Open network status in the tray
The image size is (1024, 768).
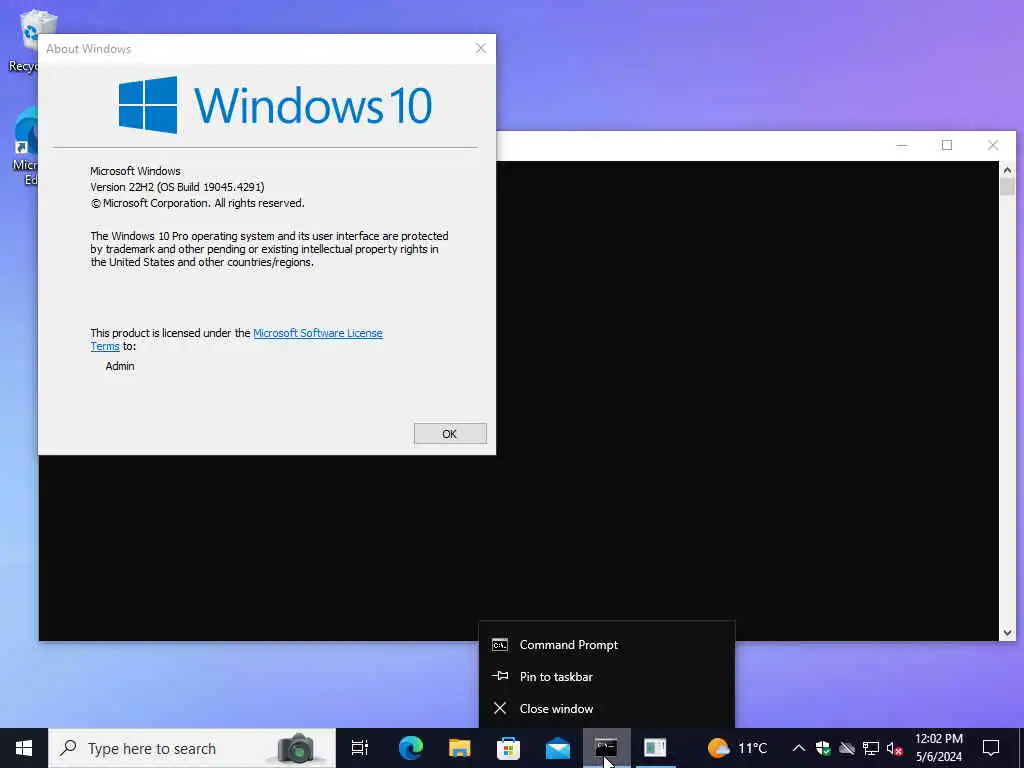(871, 748)
